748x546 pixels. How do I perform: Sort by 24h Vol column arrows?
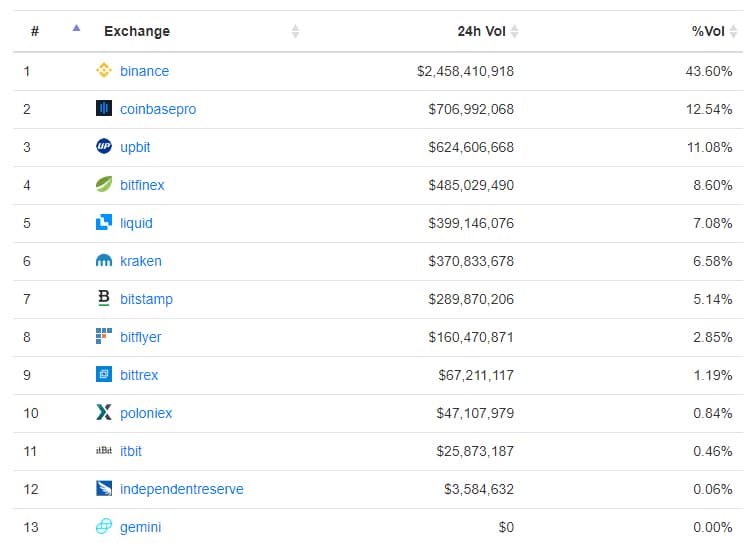point(515,32)
